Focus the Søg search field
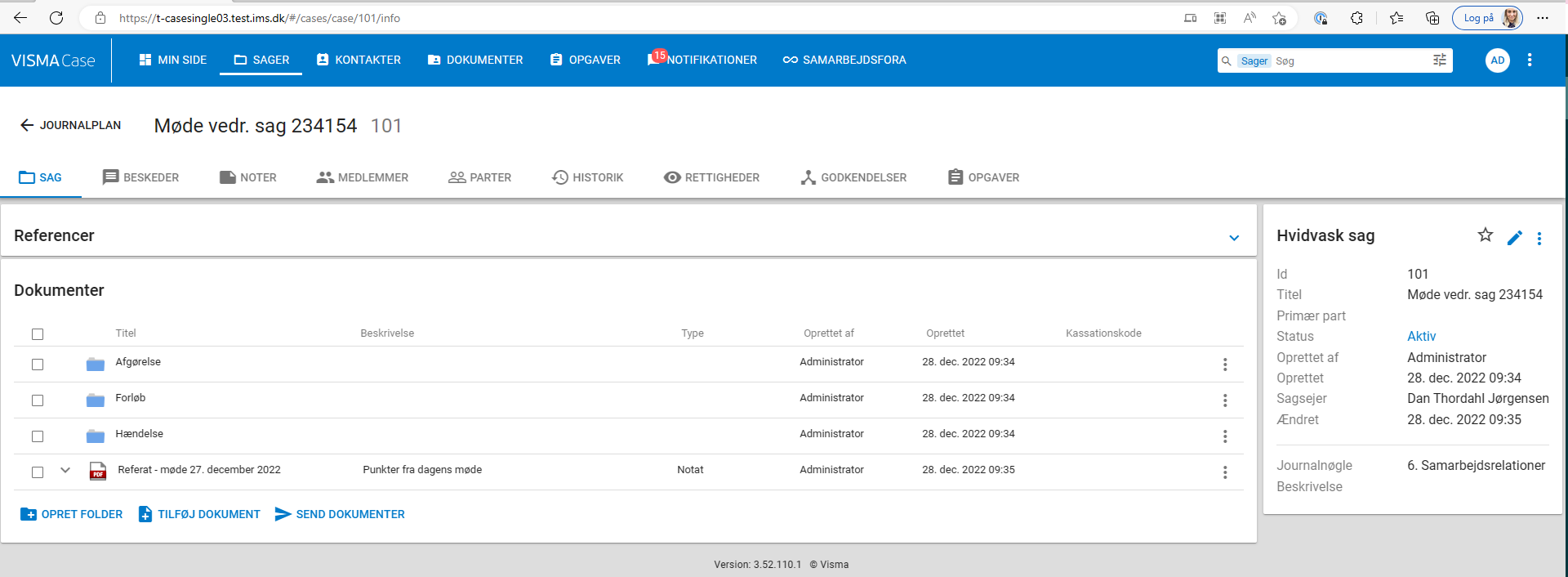This screenshot has height=577, width=1568. tap(1347, 60)
